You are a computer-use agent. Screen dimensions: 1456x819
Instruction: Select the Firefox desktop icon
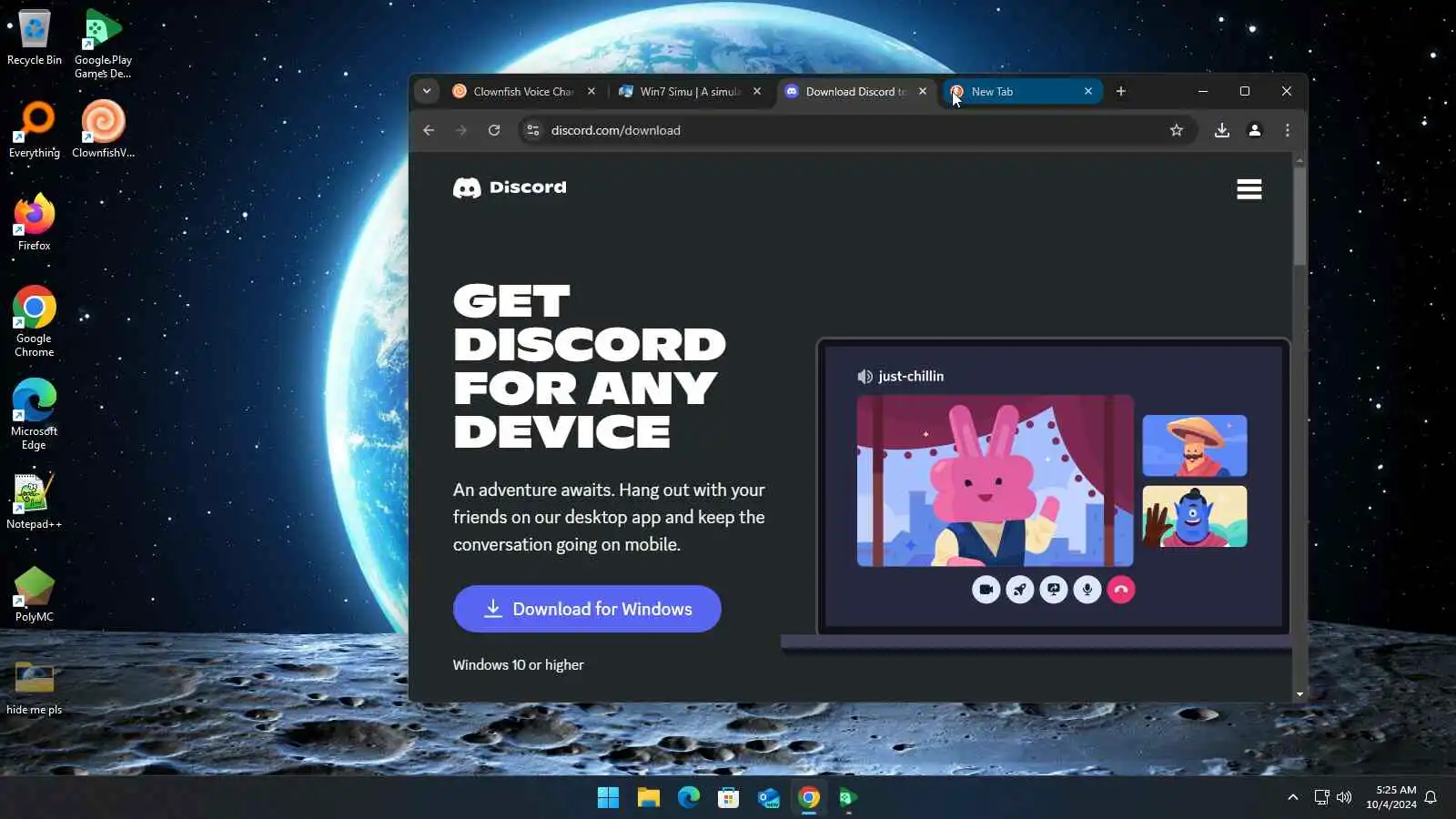point(35,222)
